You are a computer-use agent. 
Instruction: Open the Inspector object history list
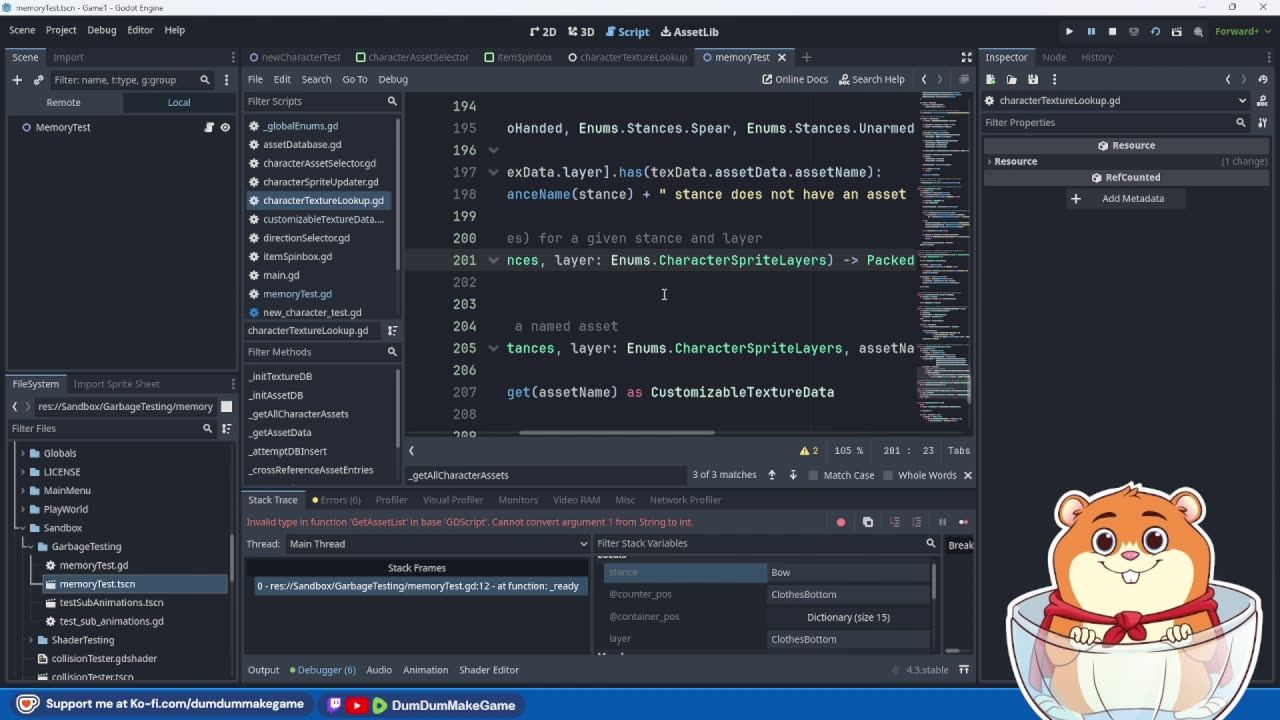tap(1263, 80)
